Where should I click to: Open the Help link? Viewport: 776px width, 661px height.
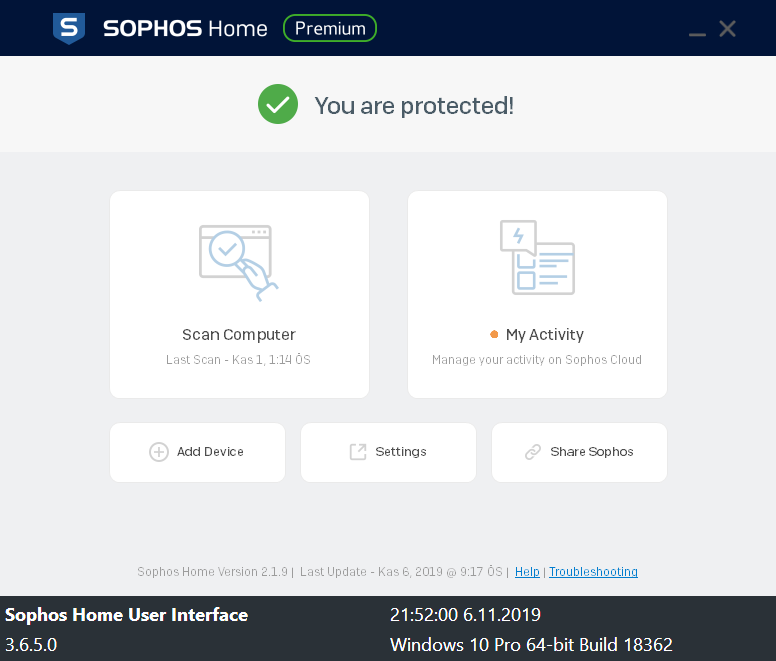(527, 571)
